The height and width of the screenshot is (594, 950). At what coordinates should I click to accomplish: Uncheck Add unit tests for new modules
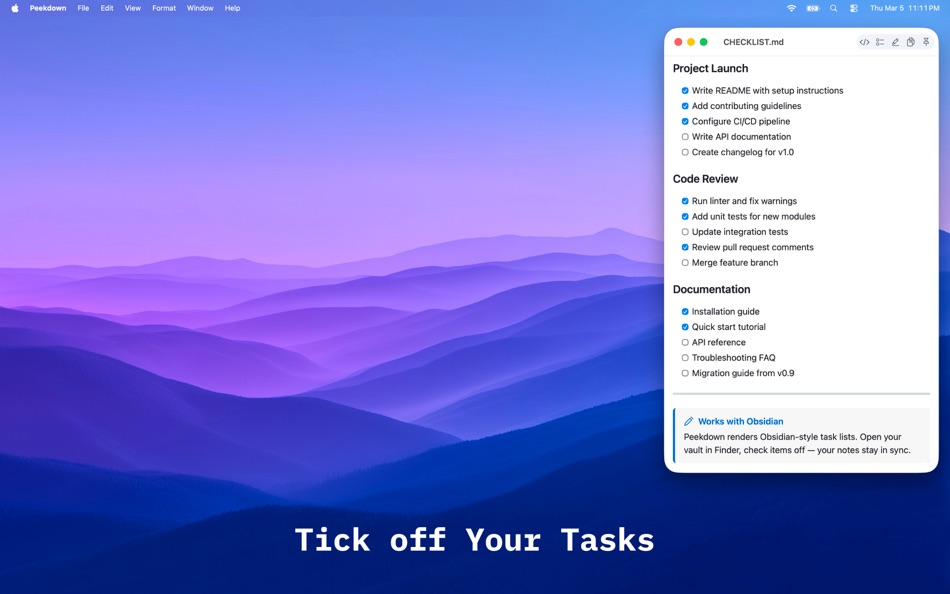pos(685,216)
